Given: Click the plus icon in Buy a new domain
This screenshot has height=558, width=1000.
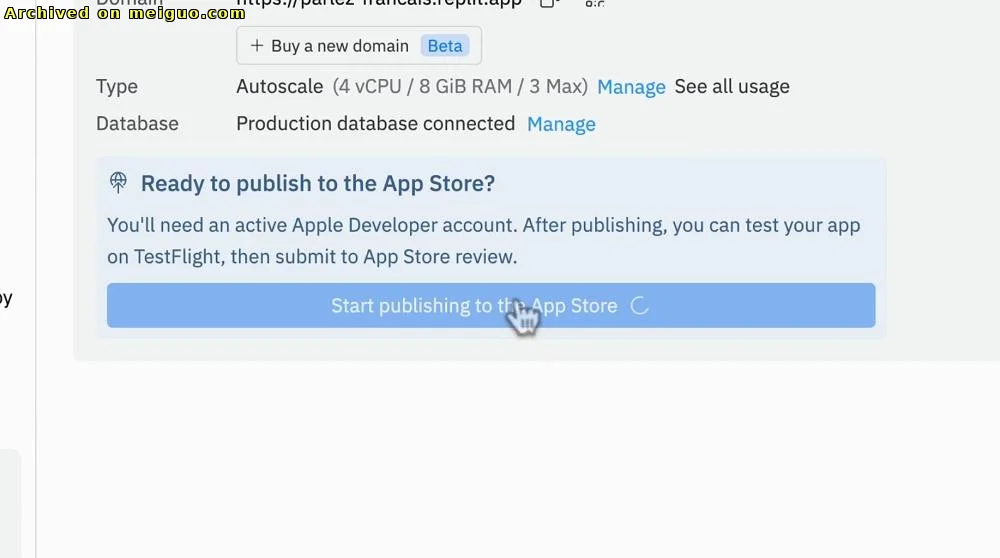Looking at the screenshot, I should click(x=257, y=46).
